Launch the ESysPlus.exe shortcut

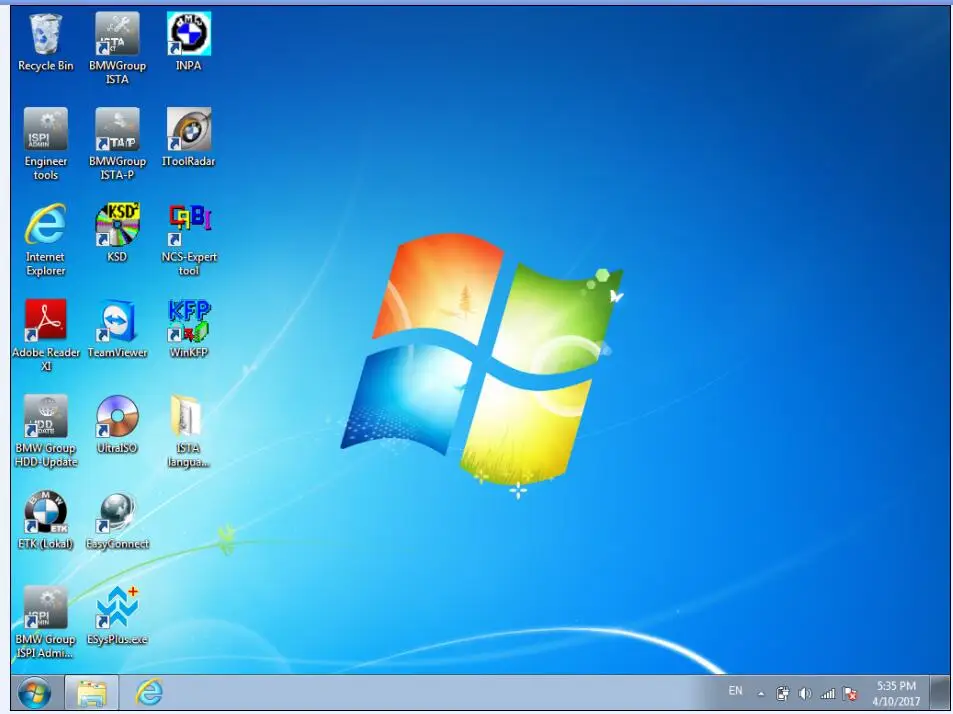click(117, 616)
